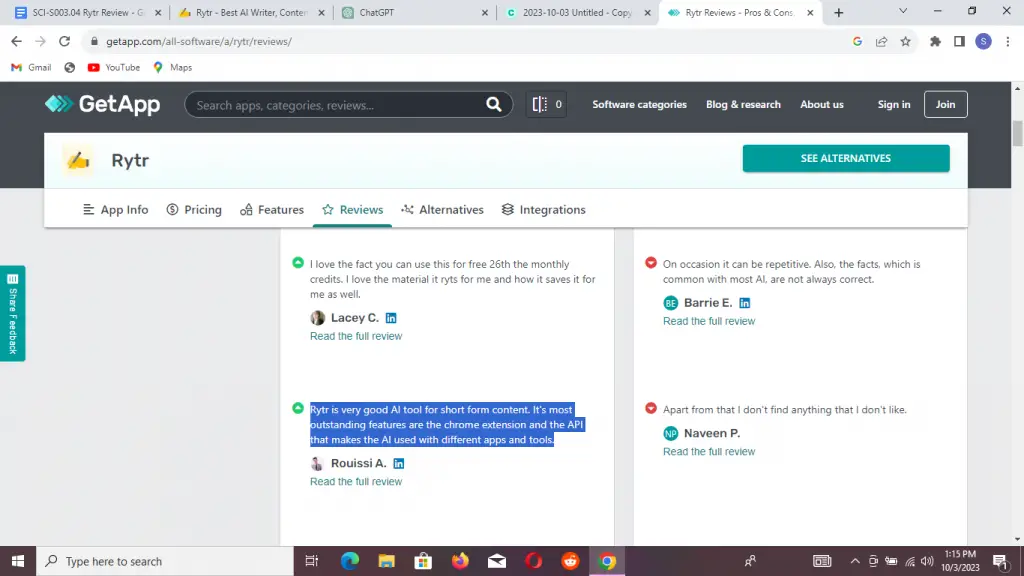Open the Integrations tab
This screenshot has height=576, width=1024.
tap(543, 210)
